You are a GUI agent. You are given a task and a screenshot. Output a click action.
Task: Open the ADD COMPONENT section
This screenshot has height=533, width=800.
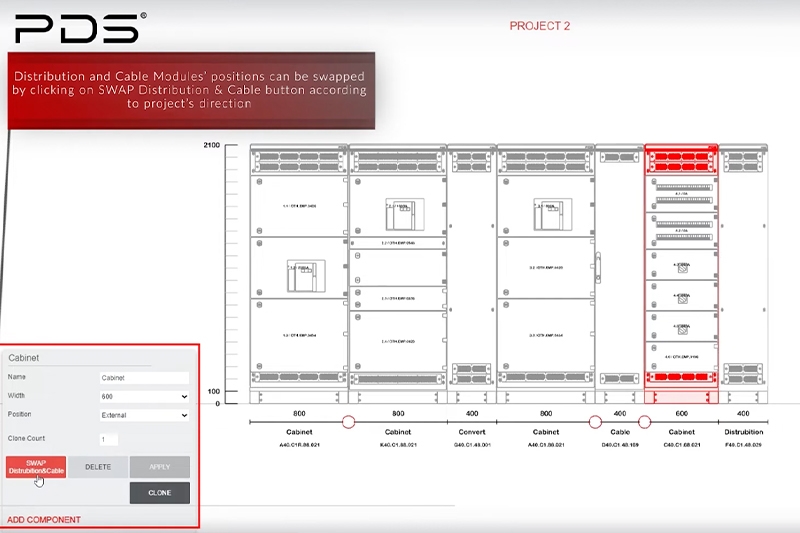(44, 520)
